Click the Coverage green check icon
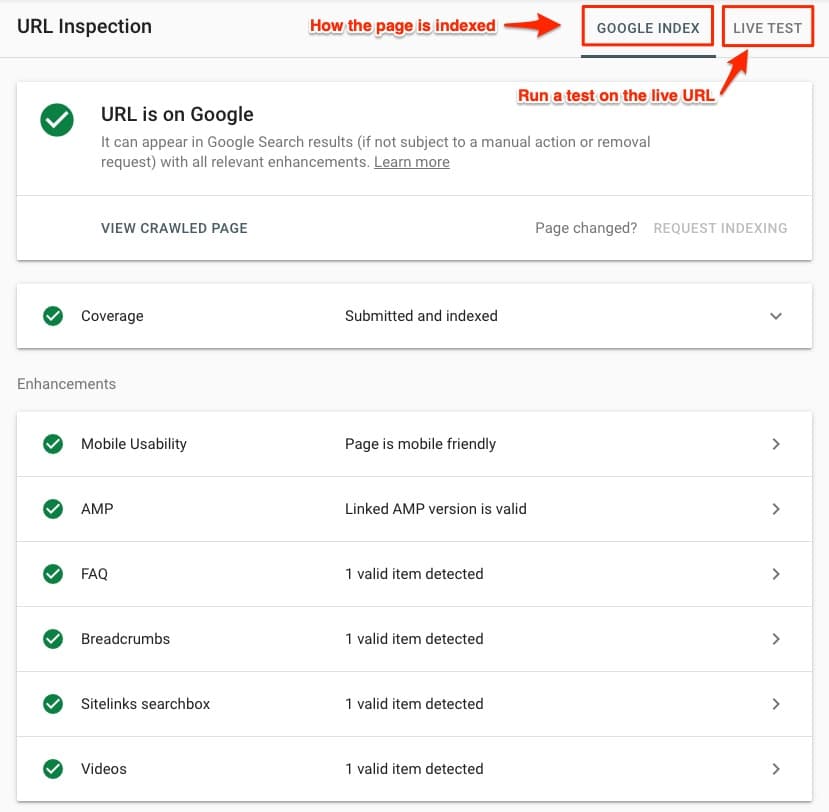The image size is (829, 812). [x=53, y=316]
